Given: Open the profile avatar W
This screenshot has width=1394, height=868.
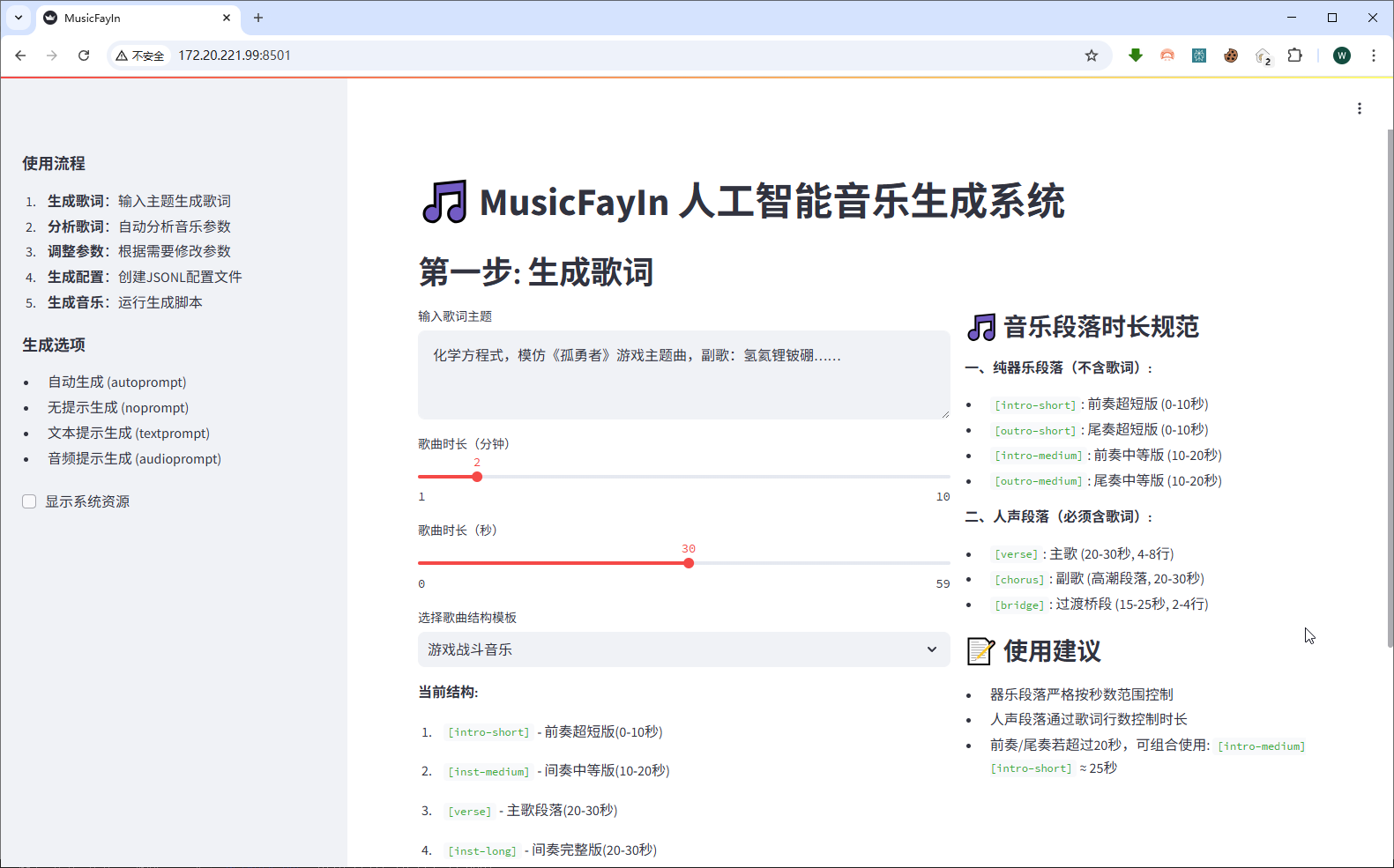Looking at the screenshot, I should tap(1342, 56).
